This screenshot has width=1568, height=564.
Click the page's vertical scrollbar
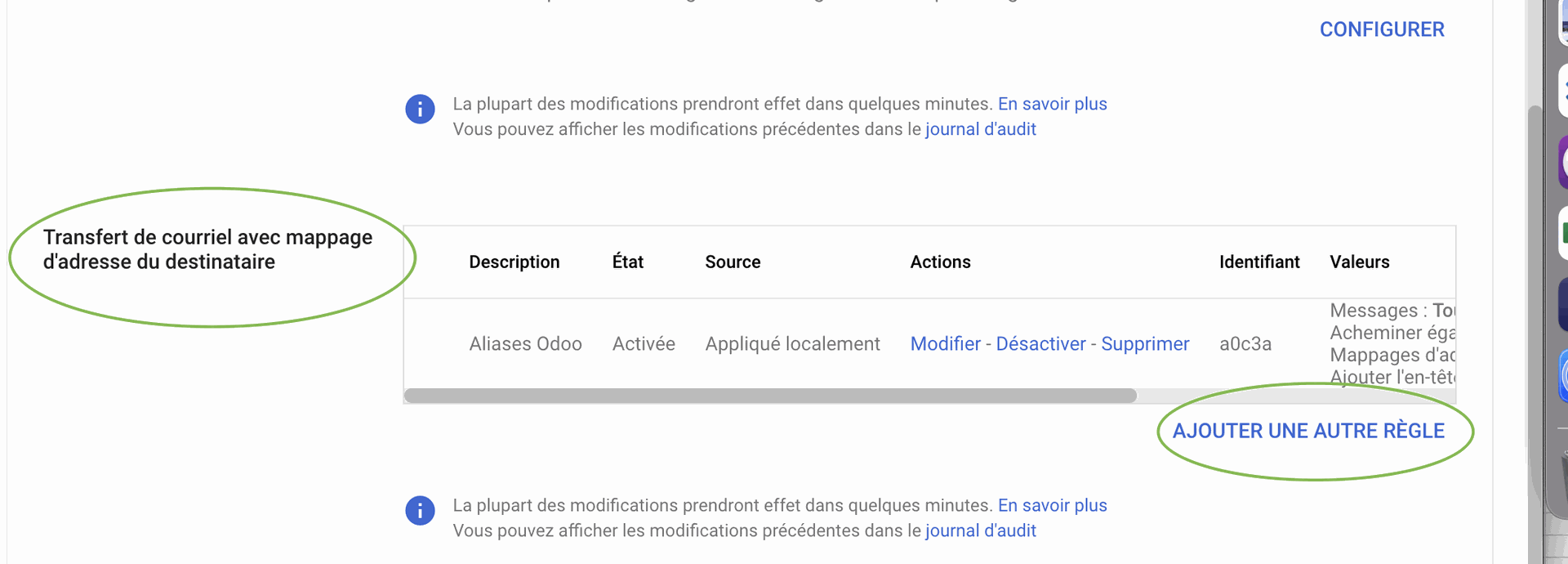click(1535, 327)
